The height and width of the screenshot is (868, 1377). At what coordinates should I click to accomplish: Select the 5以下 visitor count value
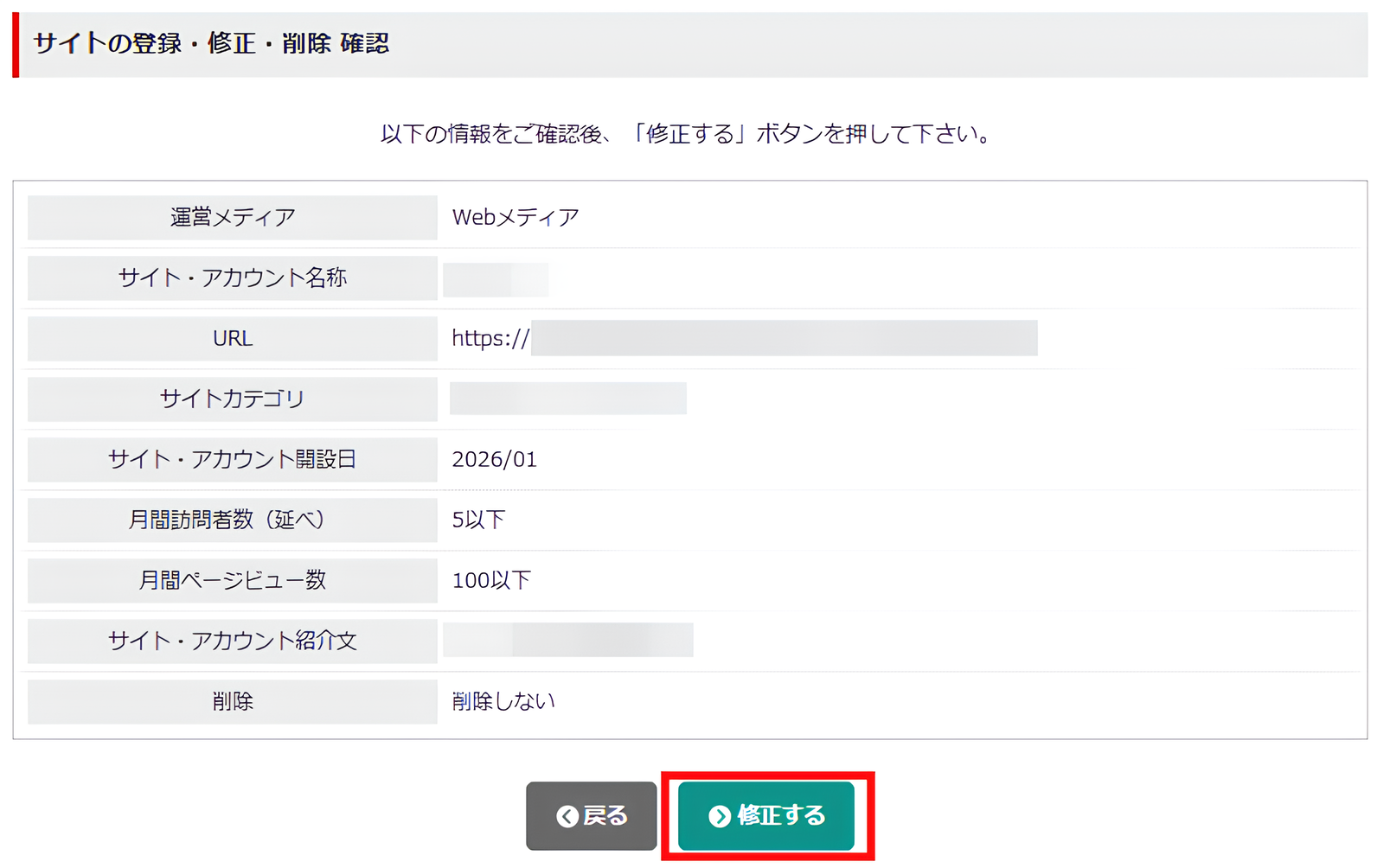(477, 520)
